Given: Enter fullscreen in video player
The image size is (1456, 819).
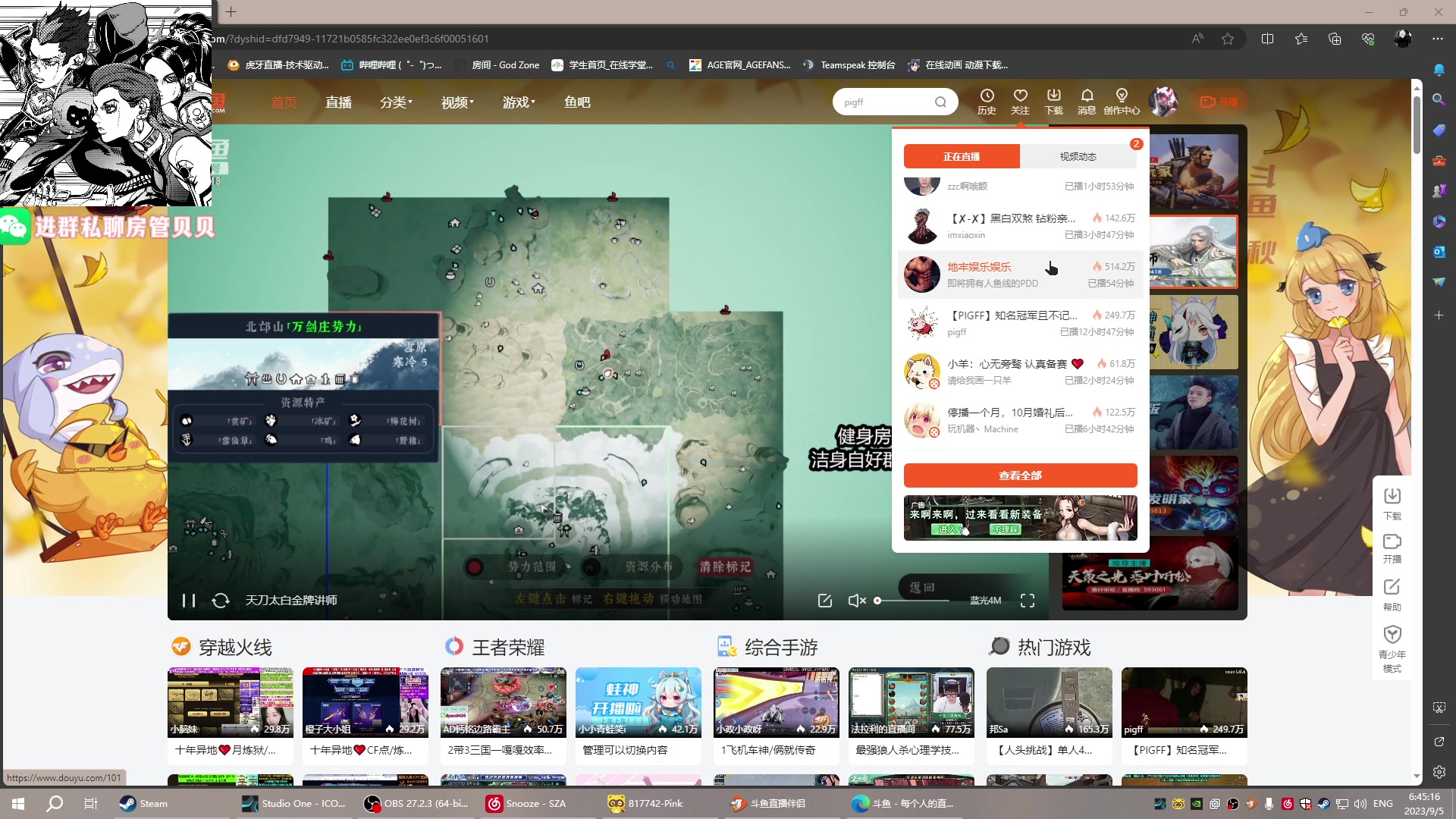Looking at the screenshot, I should [1028, 601].
